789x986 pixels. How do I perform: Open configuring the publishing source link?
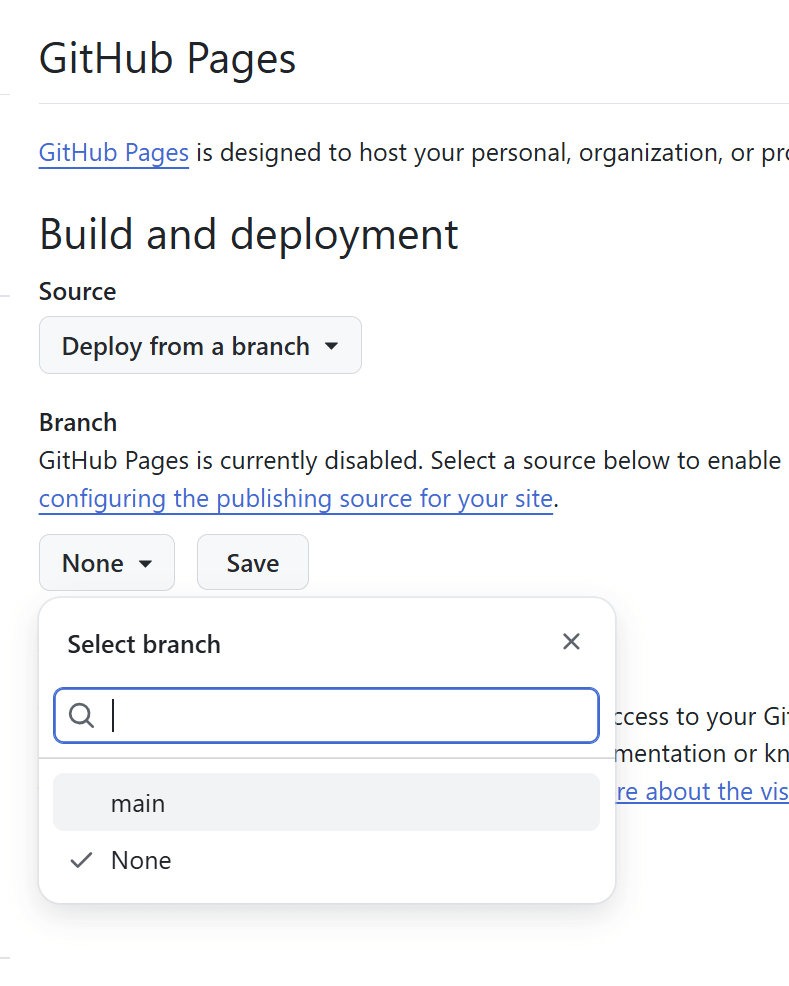point(295,499)
